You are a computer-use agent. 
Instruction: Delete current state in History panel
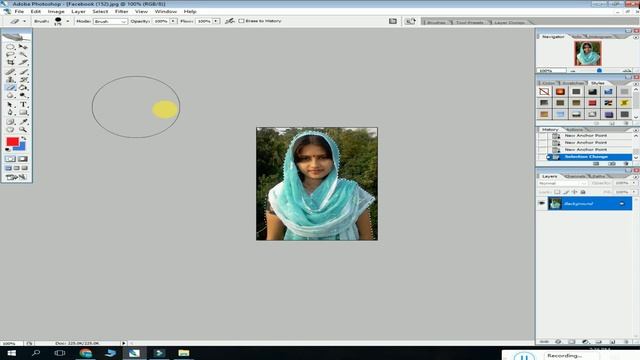click(626, 164)
